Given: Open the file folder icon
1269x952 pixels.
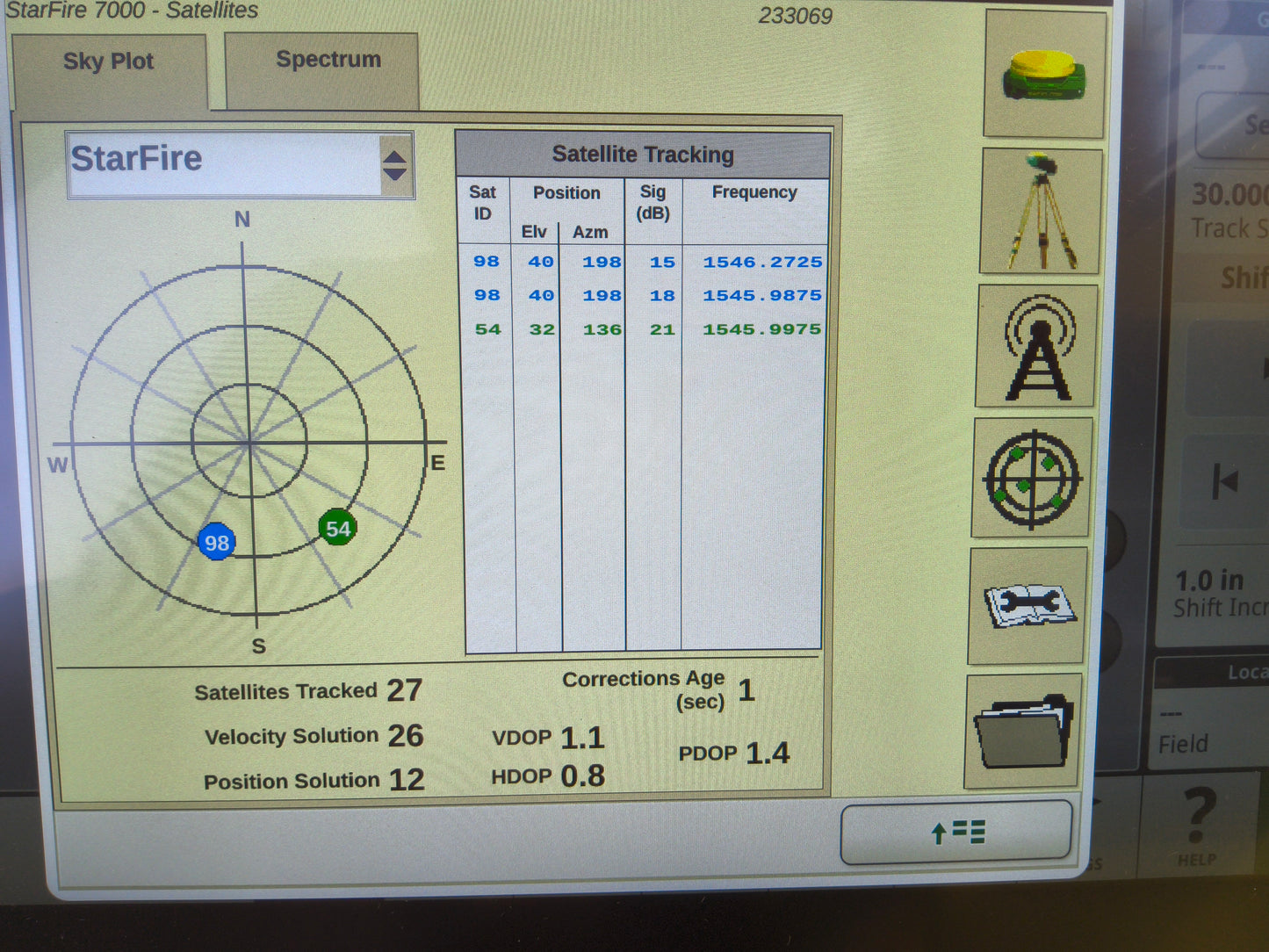Looking at the screenshot, I should pos(1024,731).
